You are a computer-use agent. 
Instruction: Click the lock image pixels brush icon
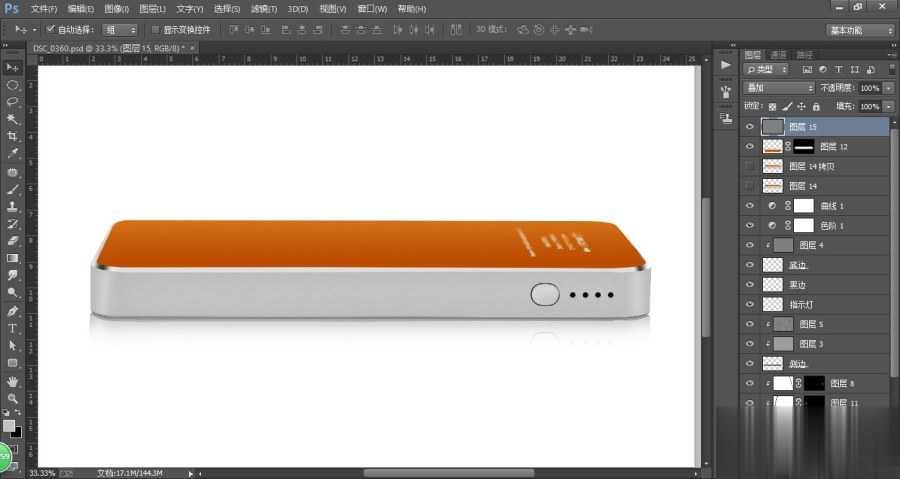787,107
